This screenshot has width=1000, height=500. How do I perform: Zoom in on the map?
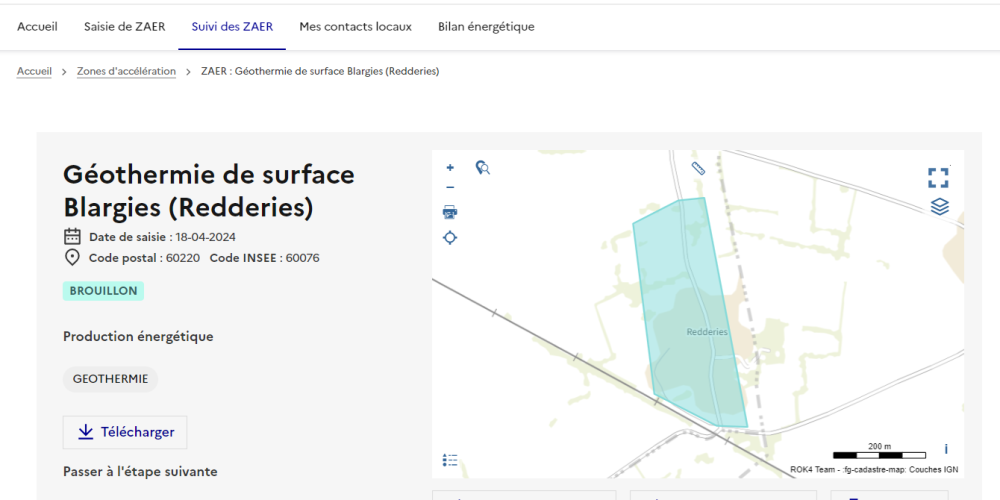click(x=450, y=168)
